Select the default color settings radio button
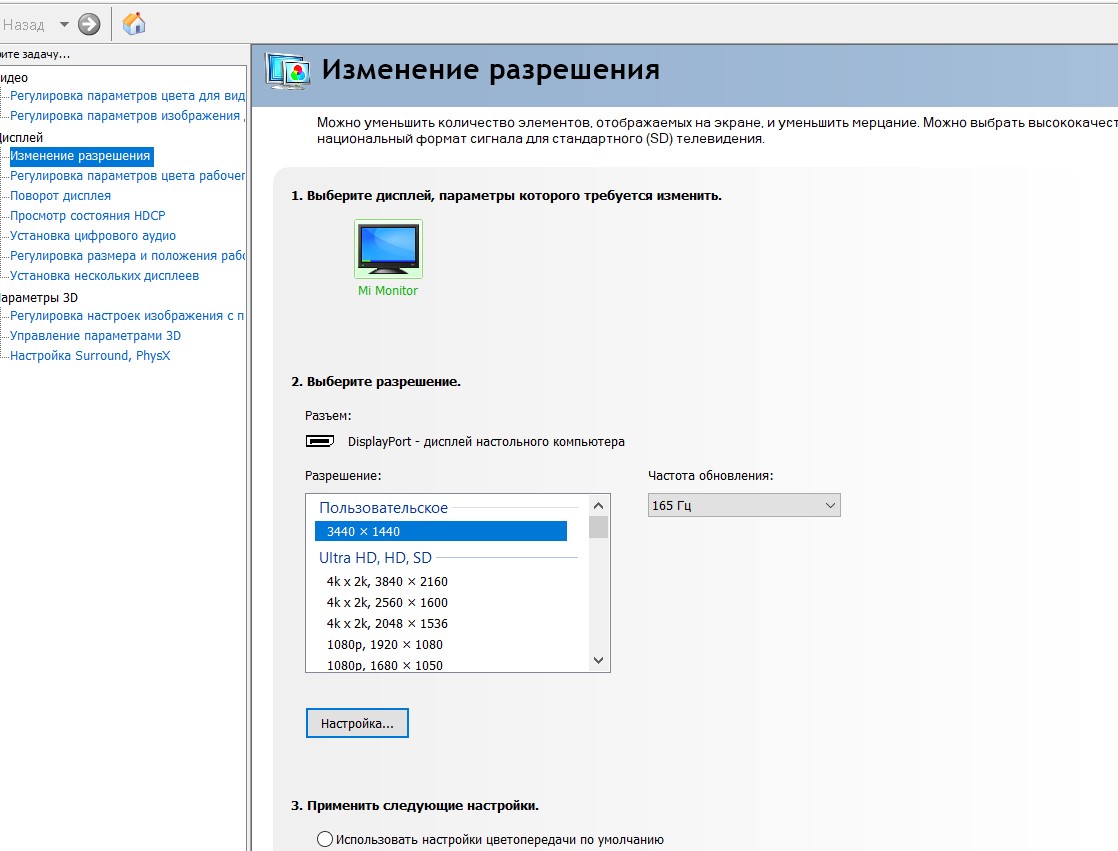This screenshot has height=851, width=1118. tap(325, 839)
